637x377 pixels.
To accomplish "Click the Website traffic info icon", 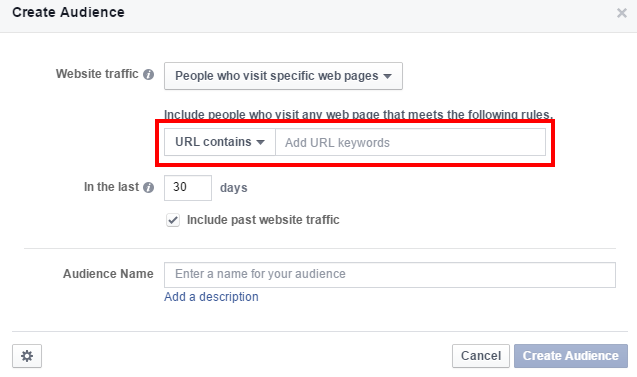I will 149,75.
